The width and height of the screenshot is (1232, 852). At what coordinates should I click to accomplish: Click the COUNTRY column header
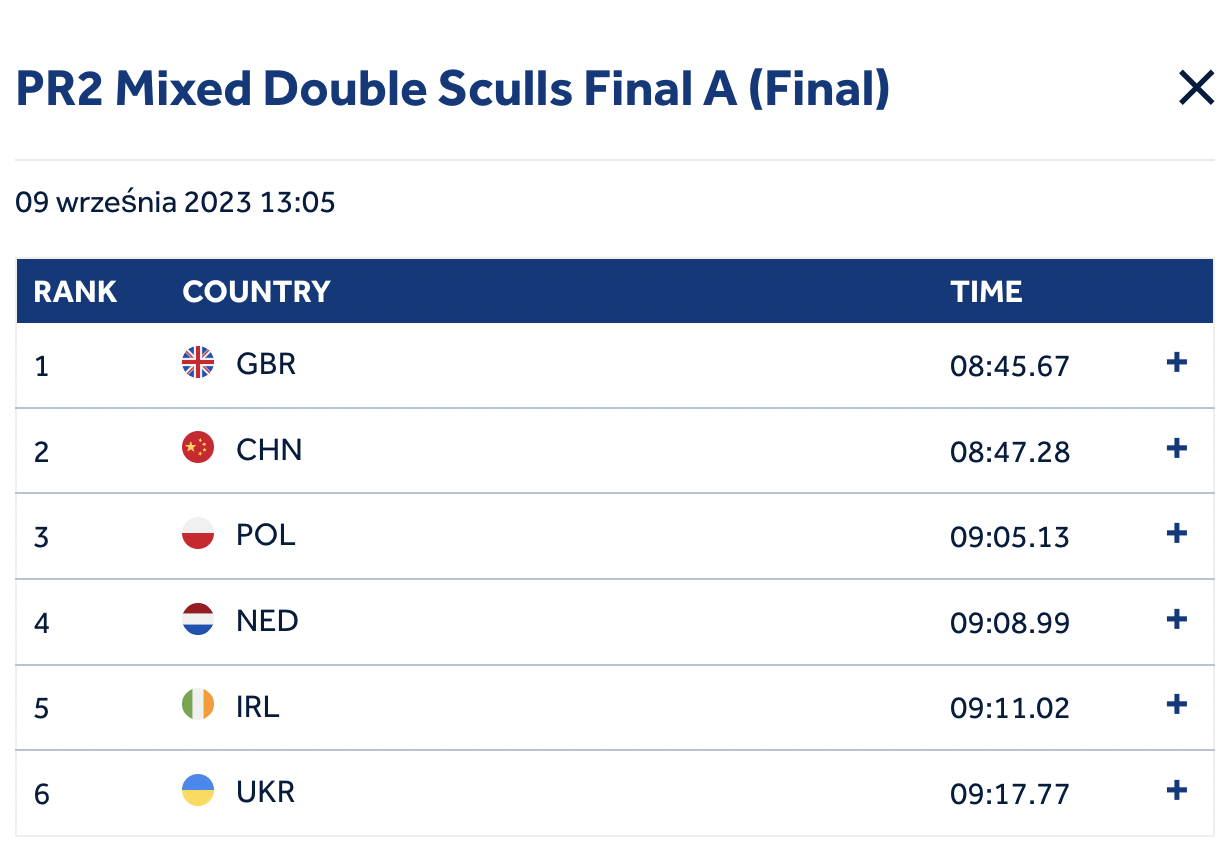[256, 292]
